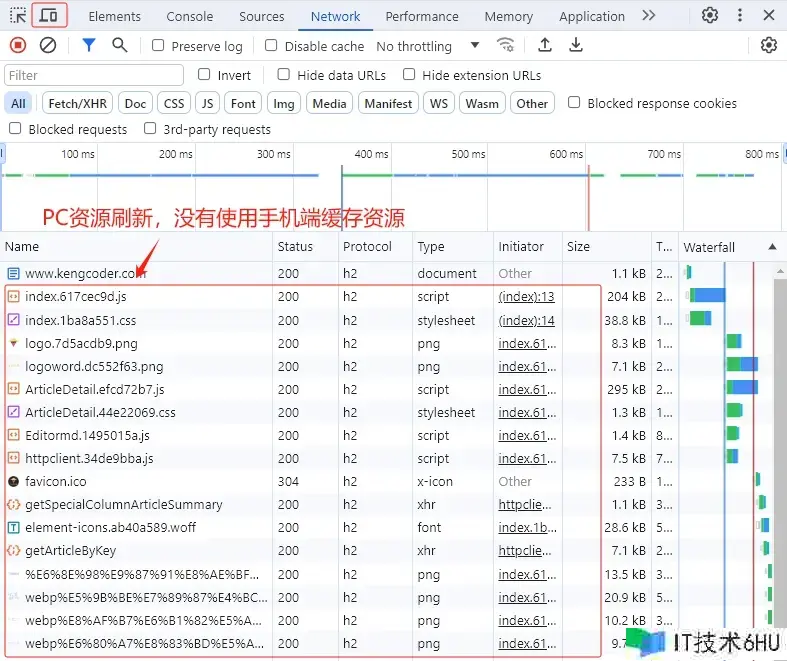Click the export HAR download icon
This screenshot has height=661, width=787.
[576, 45]
